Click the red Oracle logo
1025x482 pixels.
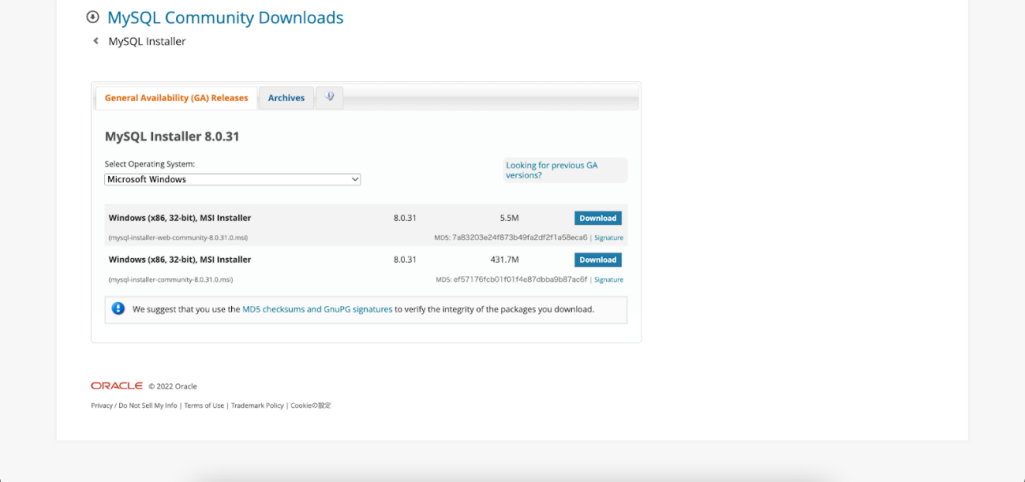[x=117, y=386]
